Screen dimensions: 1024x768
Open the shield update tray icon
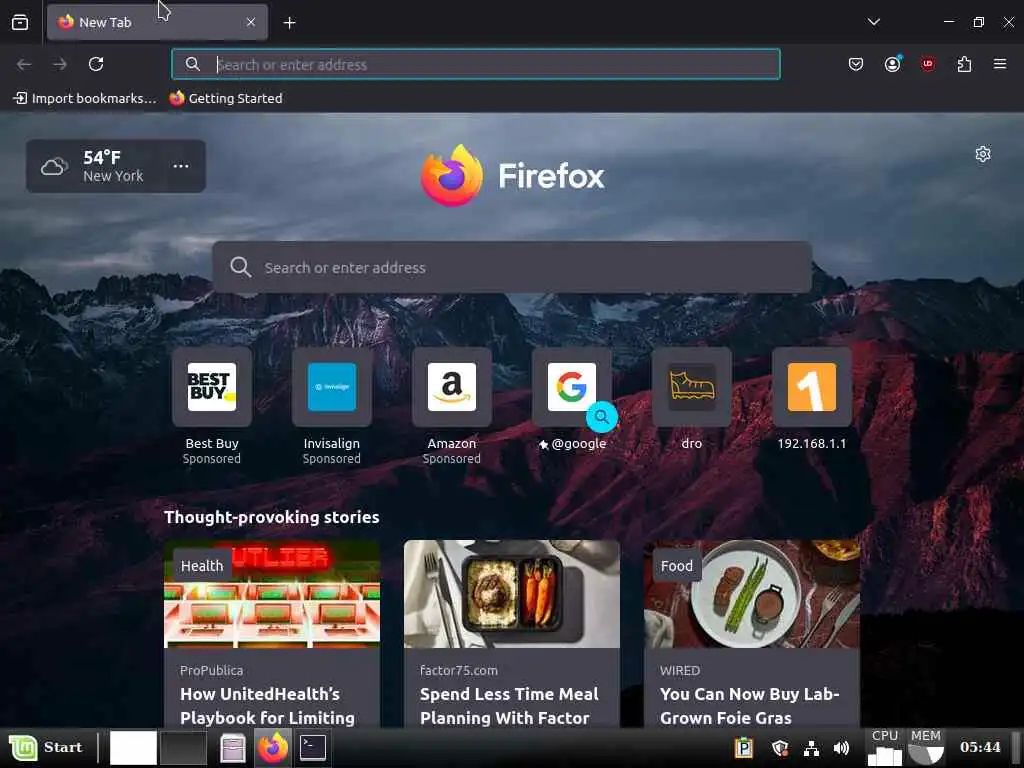pyautogui.click(x=780, y=748)
